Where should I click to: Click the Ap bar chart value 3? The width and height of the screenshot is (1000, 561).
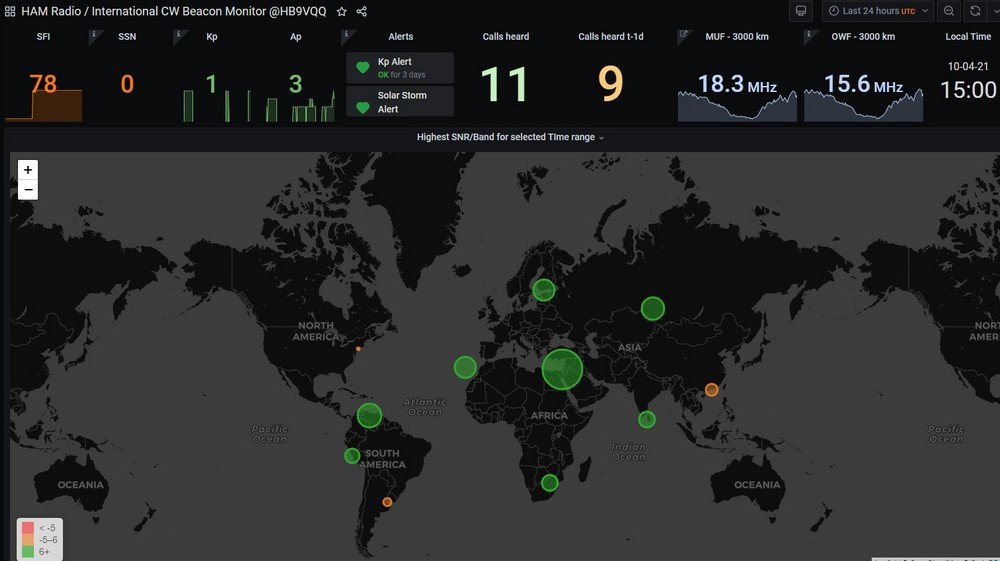tap(295, 84)
